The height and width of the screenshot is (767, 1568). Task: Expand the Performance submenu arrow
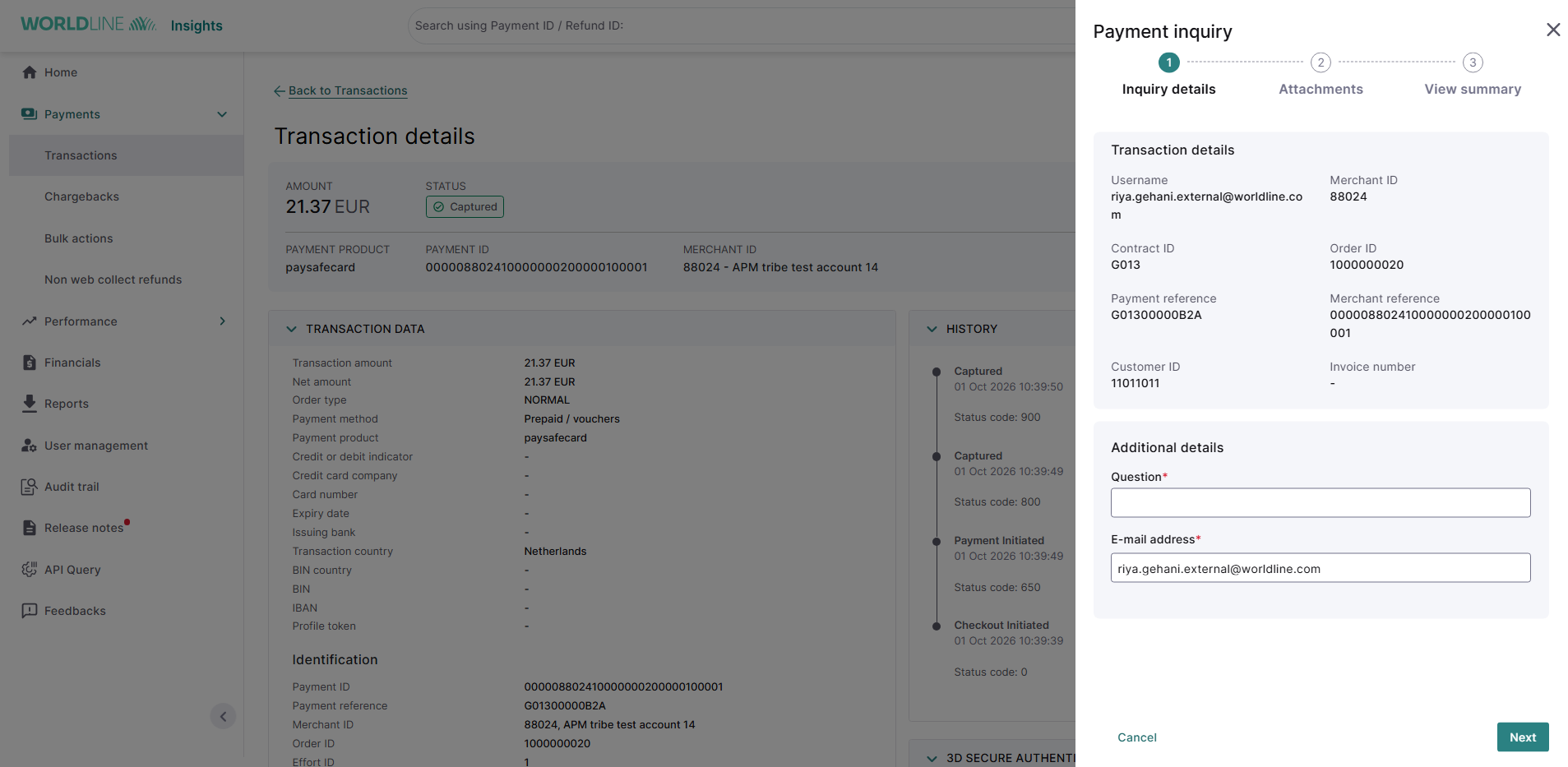pos(222,321)
